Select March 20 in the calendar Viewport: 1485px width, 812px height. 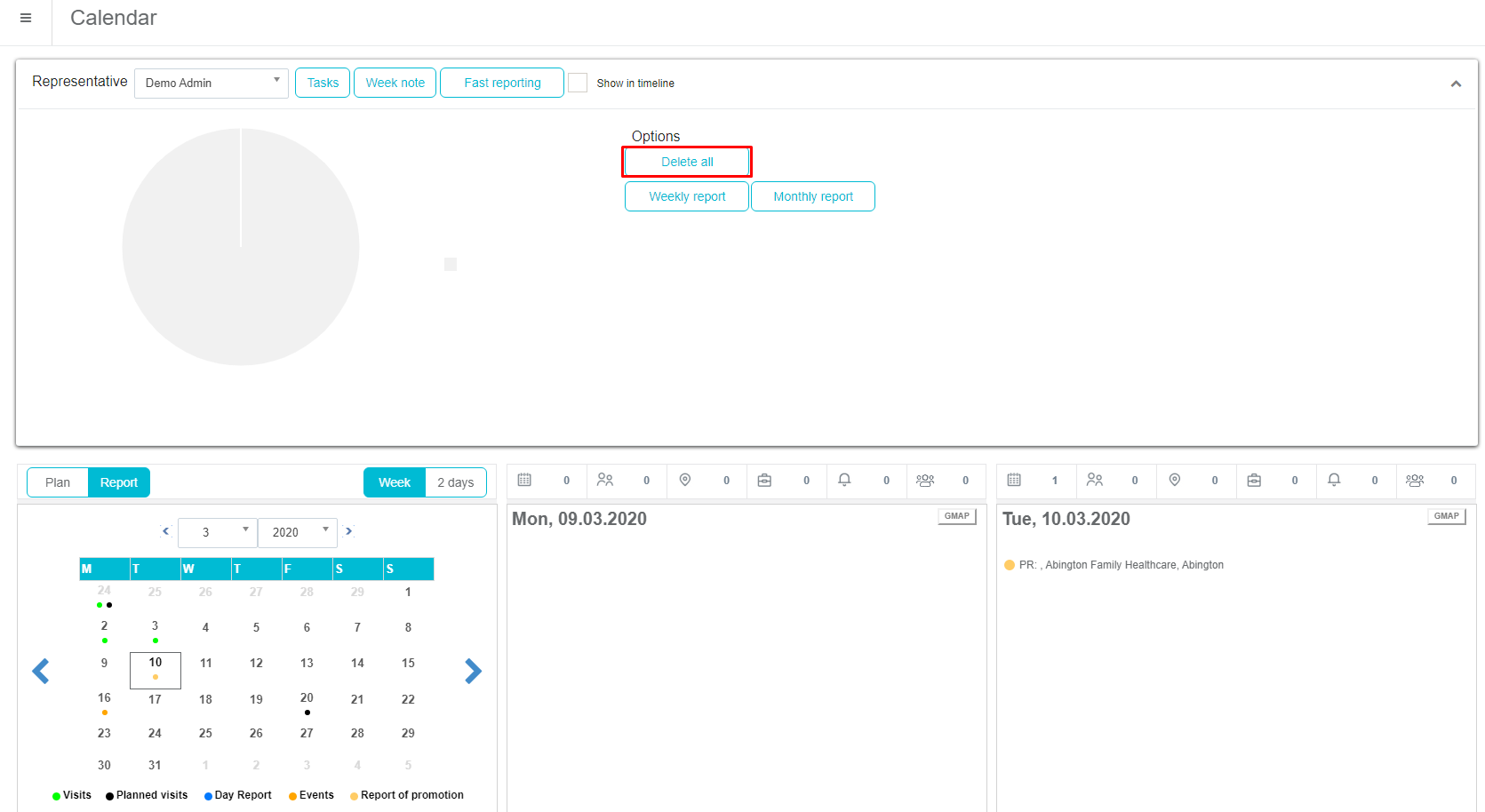click(307, 699)
